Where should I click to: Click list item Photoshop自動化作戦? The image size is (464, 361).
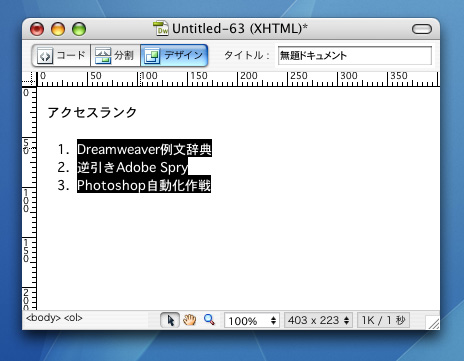(x=144, y=185)
